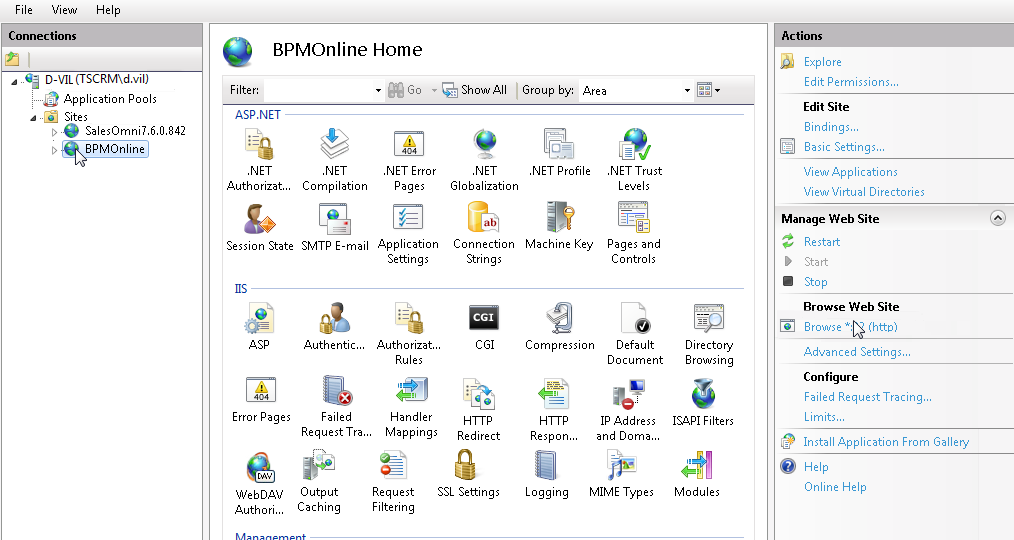1014x540 pixels.
Task: Open HTTP Response Headers icon
Action: pos(554,409)
